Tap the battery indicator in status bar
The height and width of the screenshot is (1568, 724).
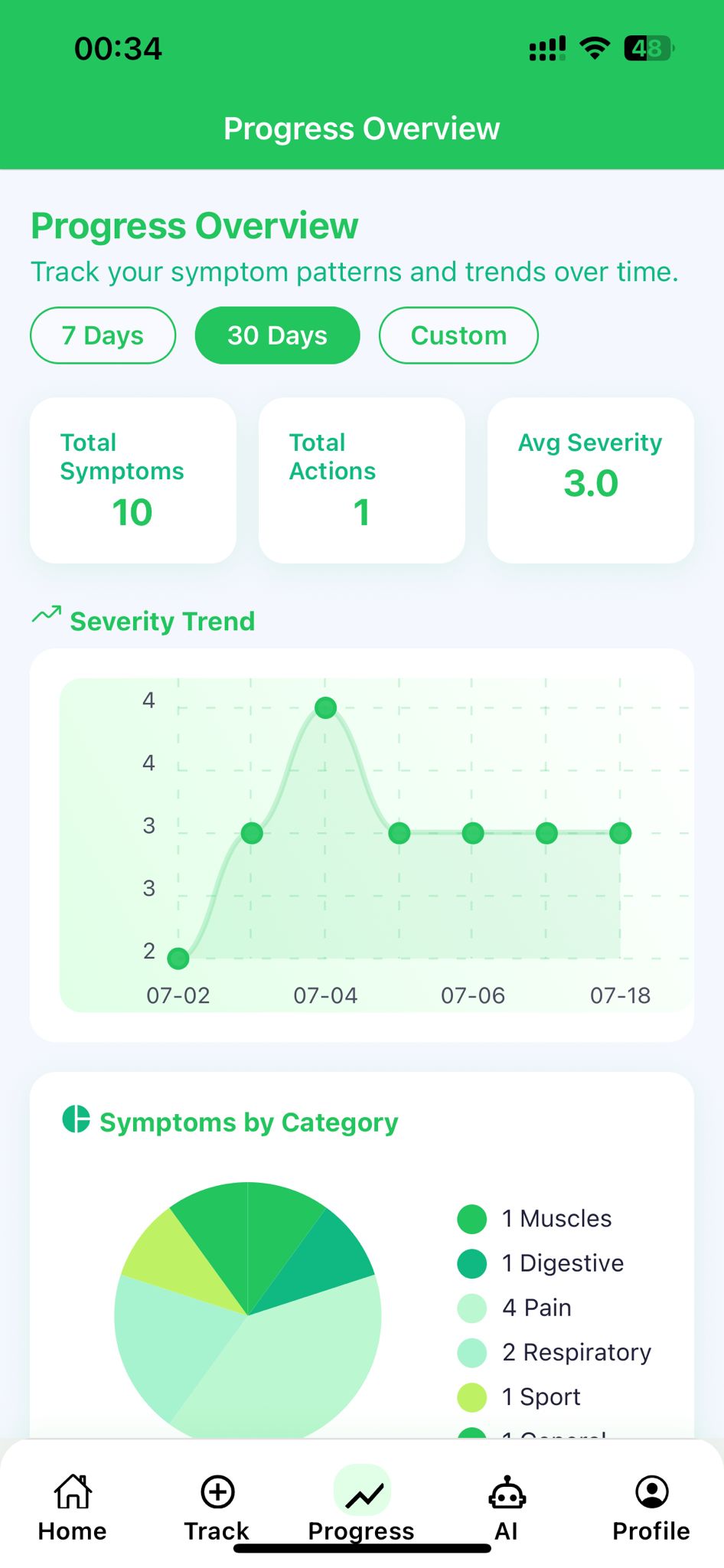pos(648,49)
